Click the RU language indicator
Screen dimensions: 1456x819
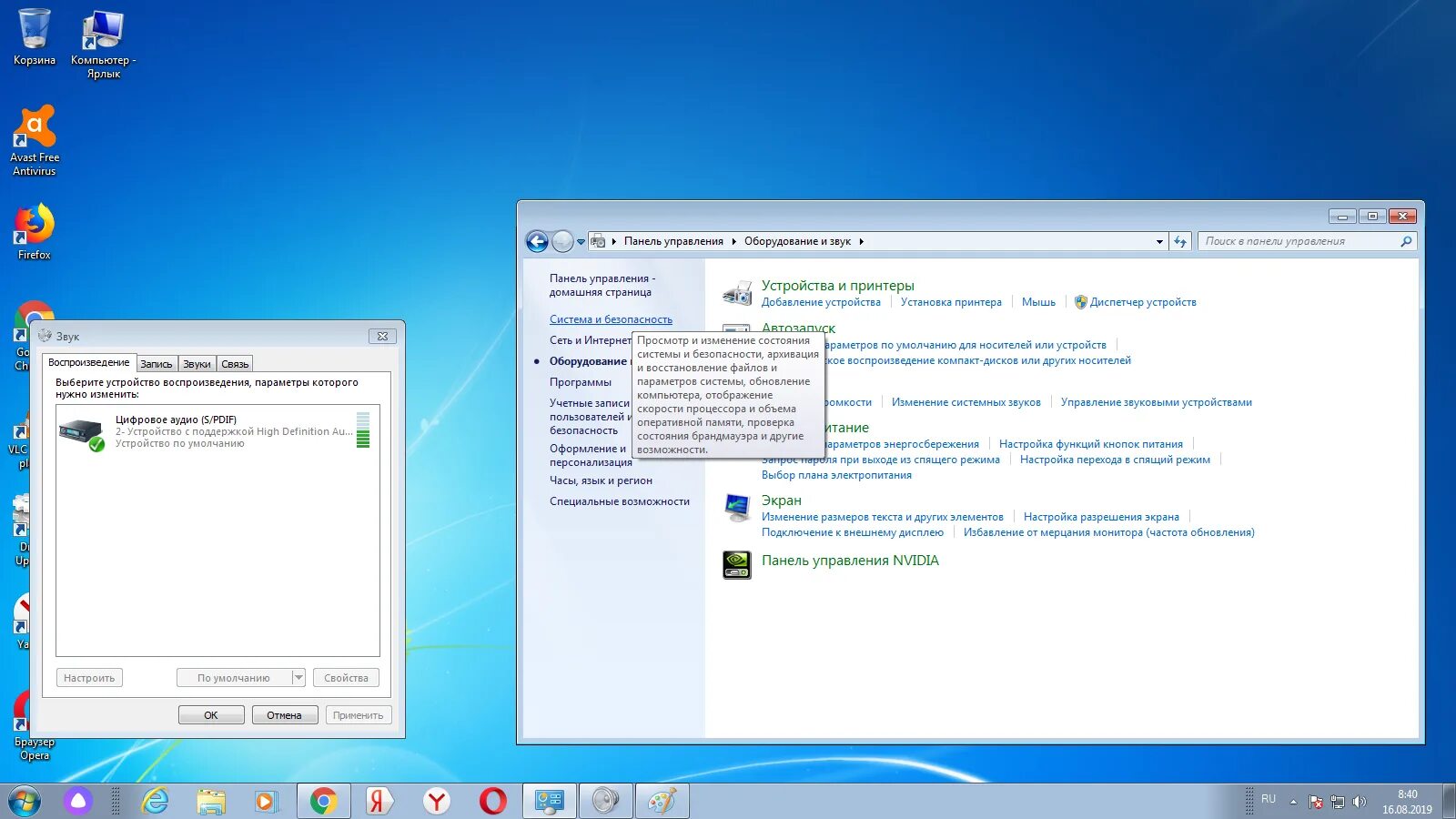pyautogui.click(x=1269, y=799)
